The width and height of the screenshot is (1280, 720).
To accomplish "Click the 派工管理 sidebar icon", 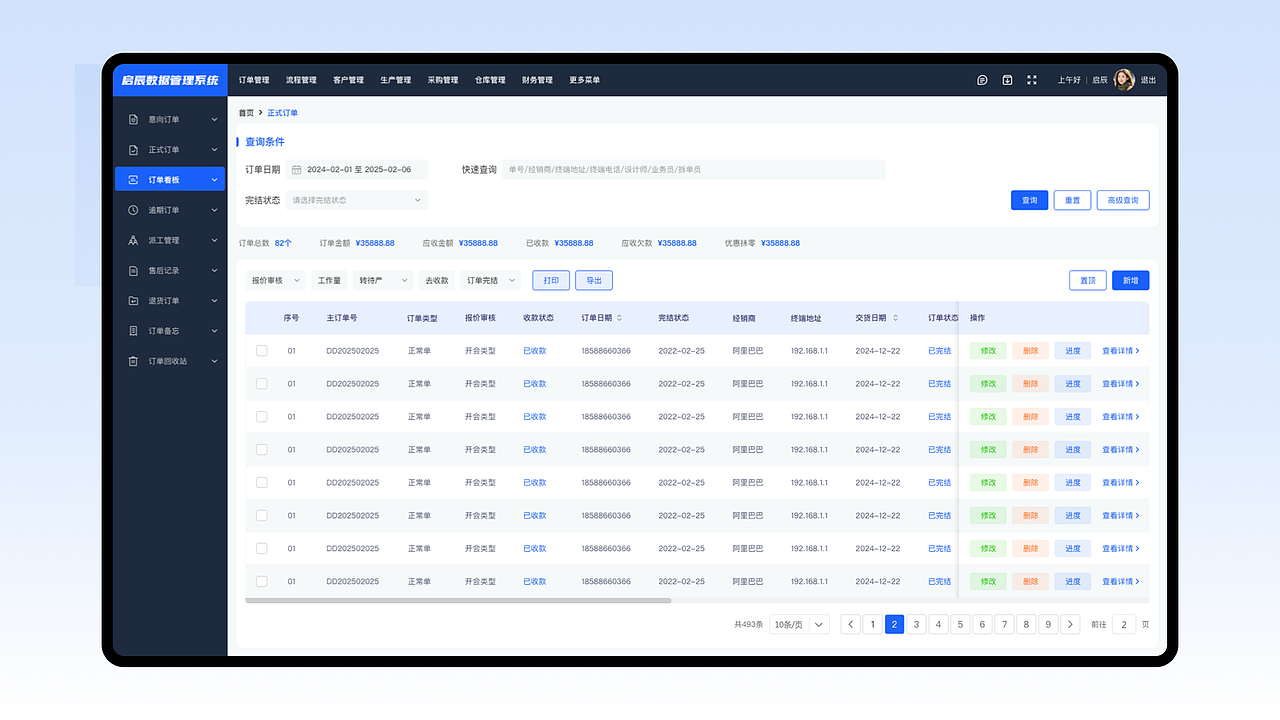I will tap(134, 240).
